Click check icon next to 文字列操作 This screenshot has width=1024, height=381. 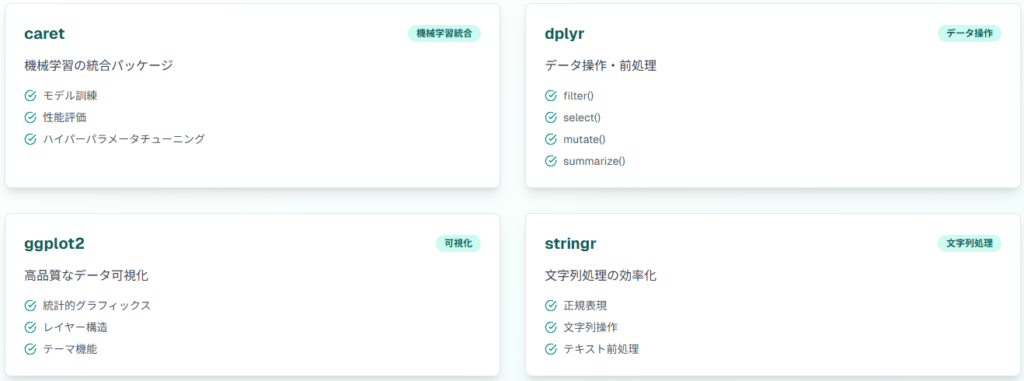point(551,327)
